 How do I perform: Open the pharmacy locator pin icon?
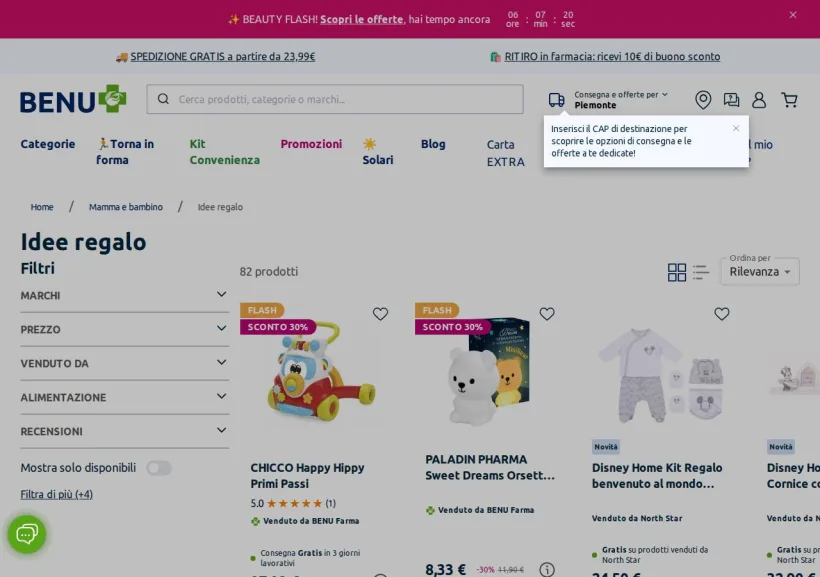pyautogui.click(x=703, y=99)
